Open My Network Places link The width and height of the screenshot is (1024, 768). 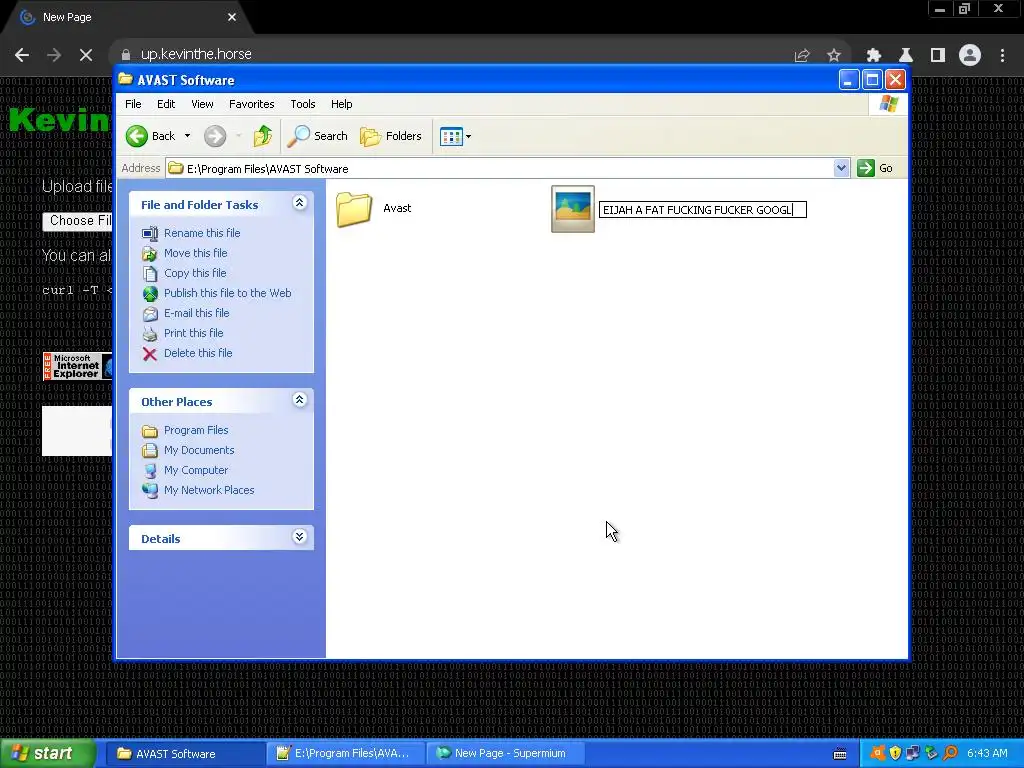coord(209,490)
